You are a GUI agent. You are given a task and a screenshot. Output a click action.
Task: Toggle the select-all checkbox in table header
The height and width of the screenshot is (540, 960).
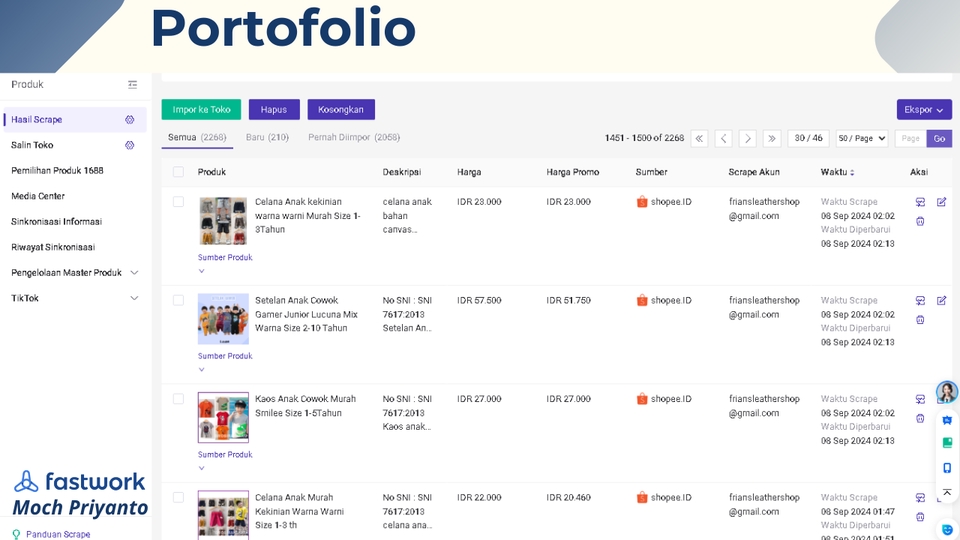[178, 172]
